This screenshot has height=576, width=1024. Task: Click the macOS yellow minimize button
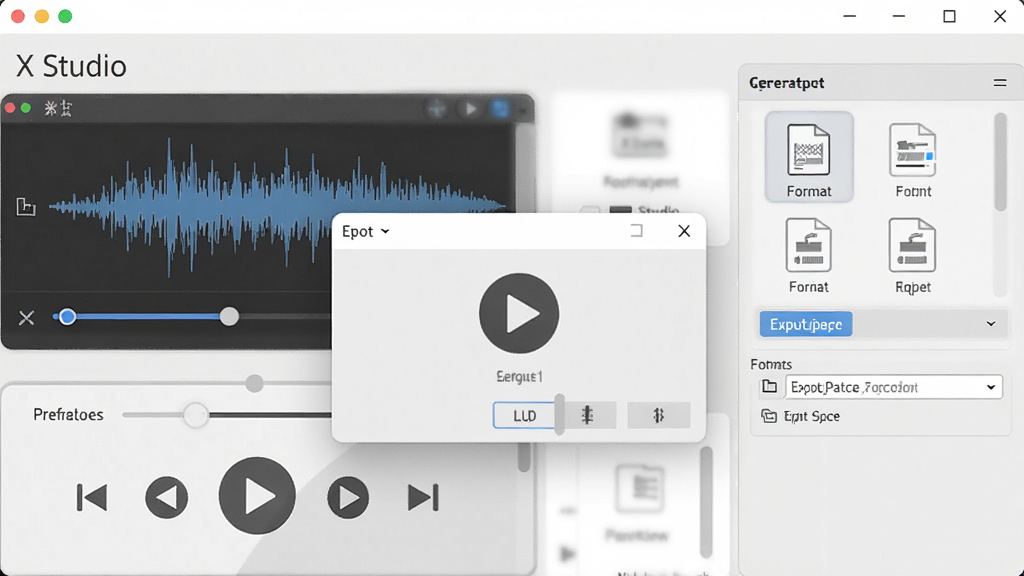[42, 16]
